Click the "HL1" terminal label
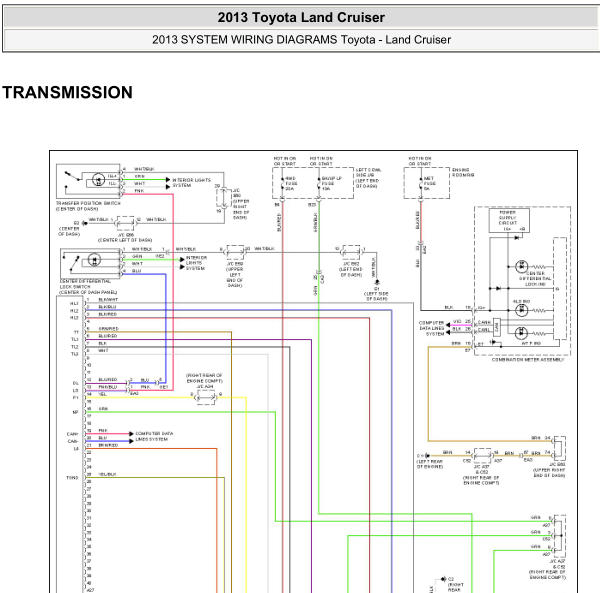The width and height of the screenshot is (600, 593). [x=74, y=304]
